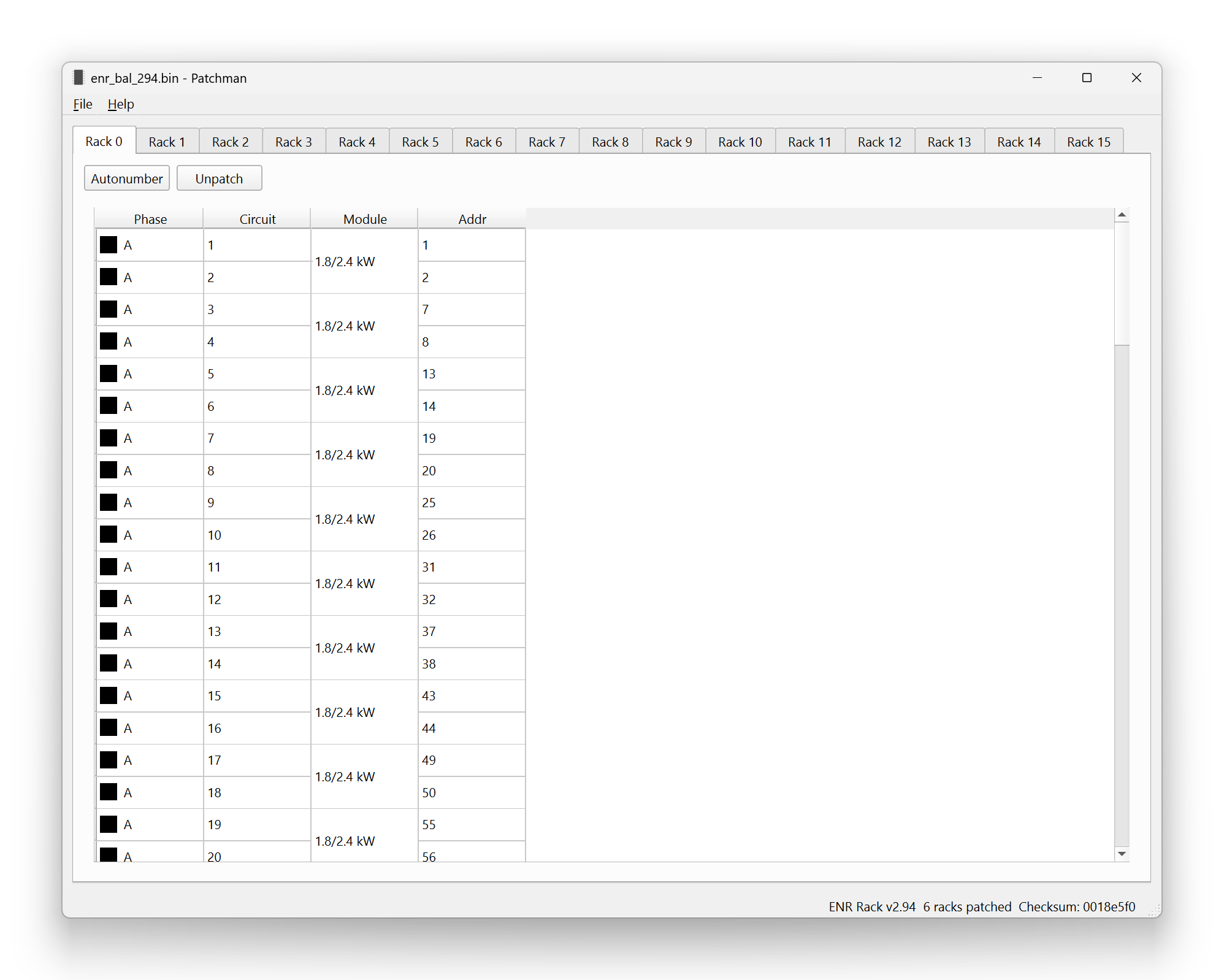
Task: Switch to the Rack 1 tab
Action: 167,142
